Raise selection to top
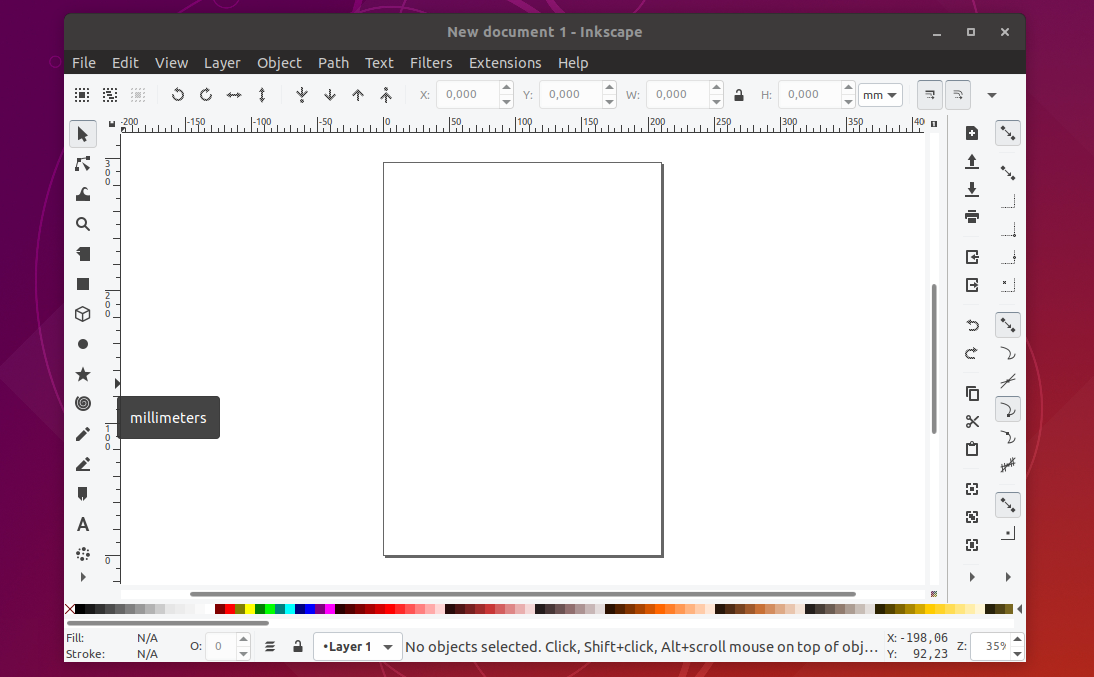This screenshot has height=677, width=1094. (x=386, y=94)
